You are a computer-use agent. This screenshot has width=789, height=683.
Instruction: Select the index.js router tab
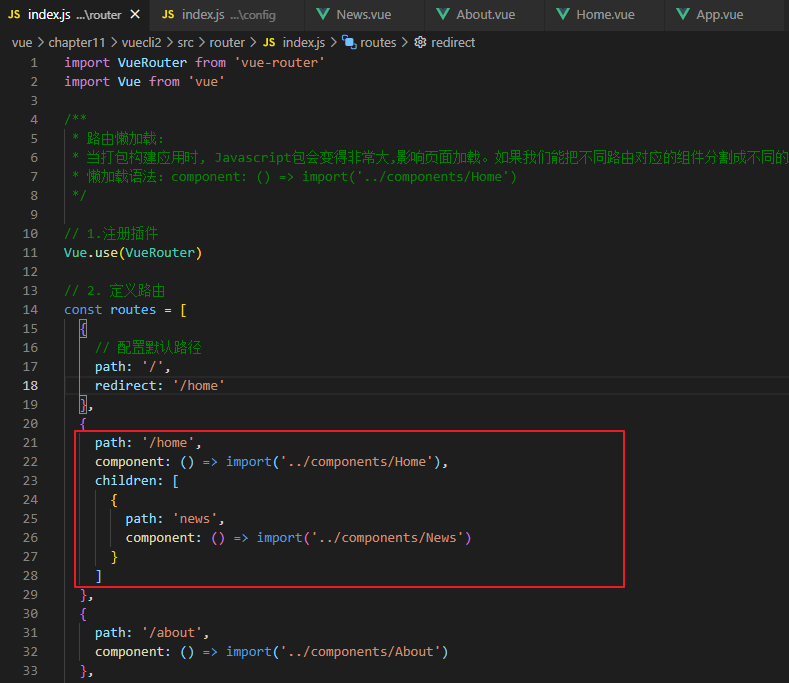coord(74,15)
